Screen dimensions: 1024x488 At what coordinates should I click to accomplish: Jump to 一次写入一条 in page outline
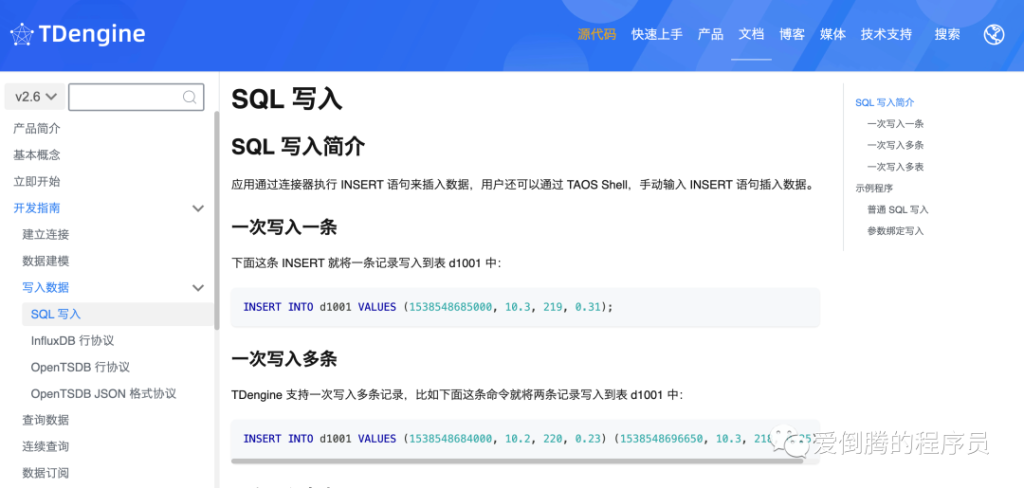pos(895,124)
